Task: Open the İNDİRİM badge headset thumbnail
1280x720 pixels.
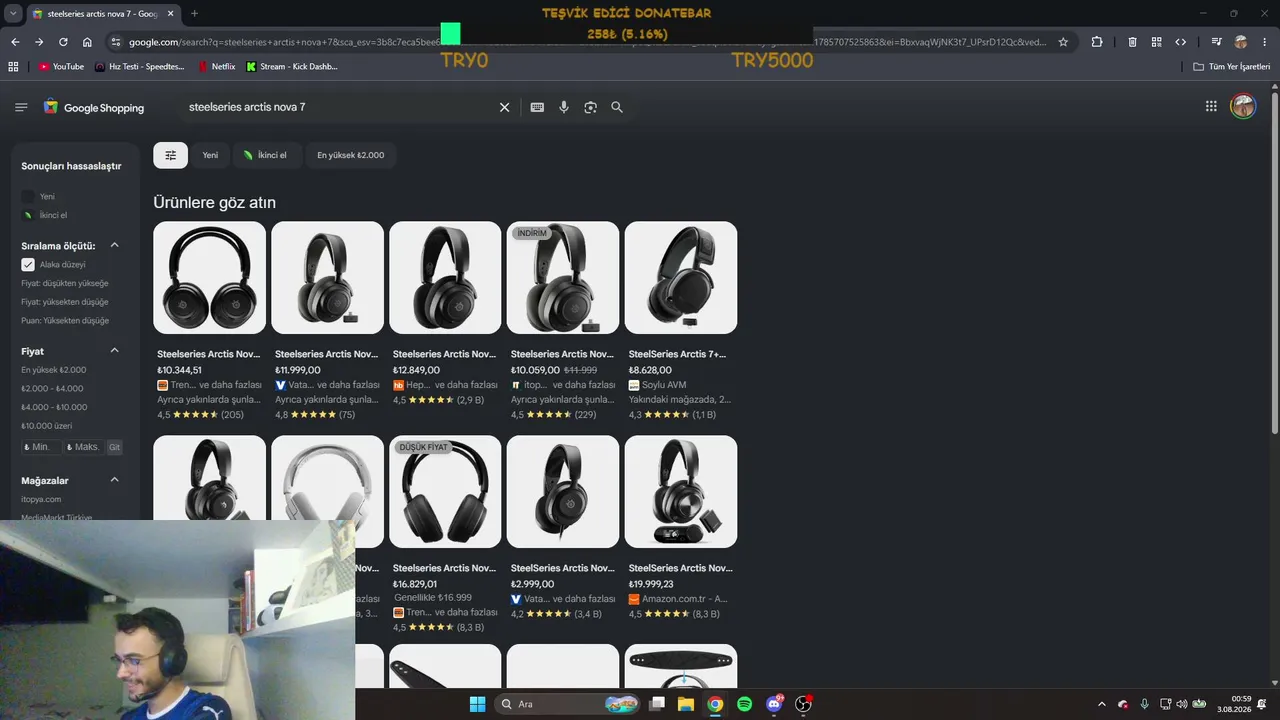Action: [563, 277]
